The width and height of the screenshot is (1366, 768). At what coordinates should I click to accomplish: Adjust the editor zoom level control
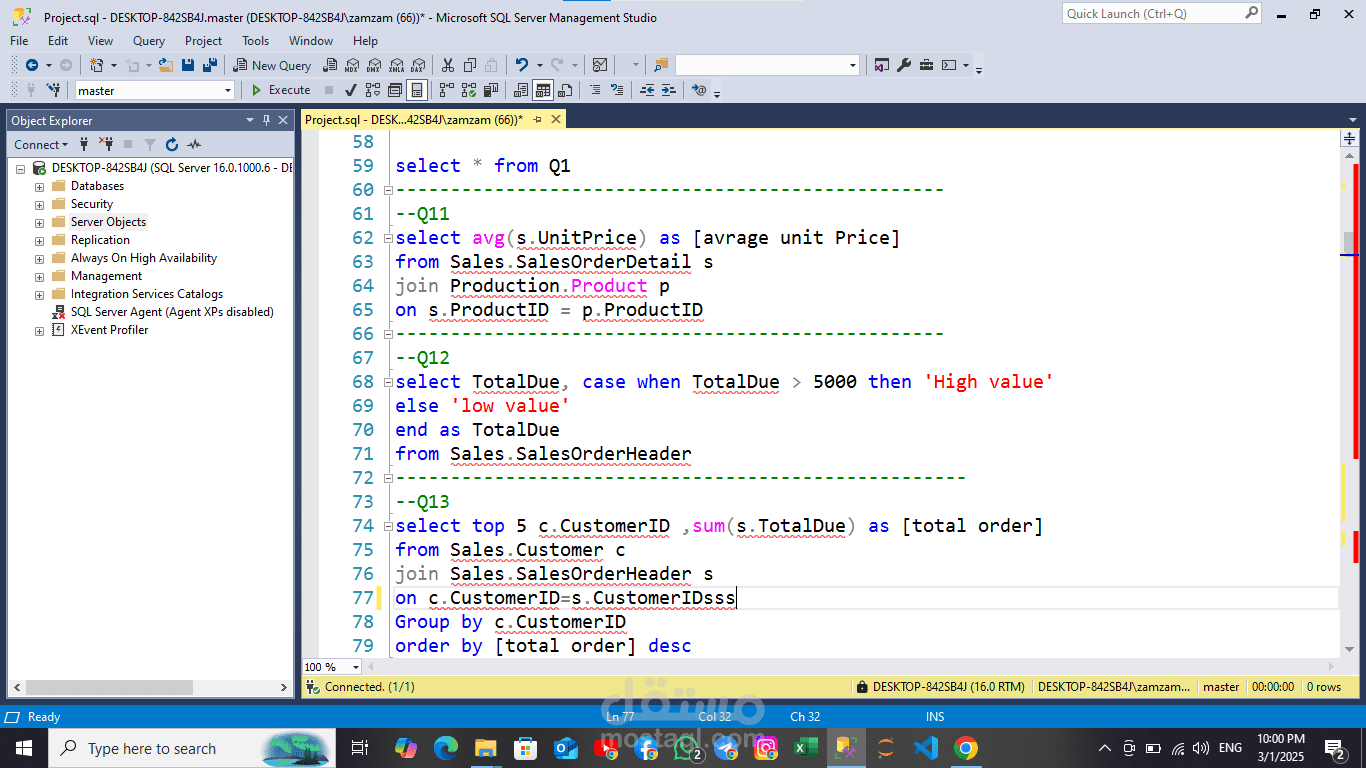[x=330, y=666]
